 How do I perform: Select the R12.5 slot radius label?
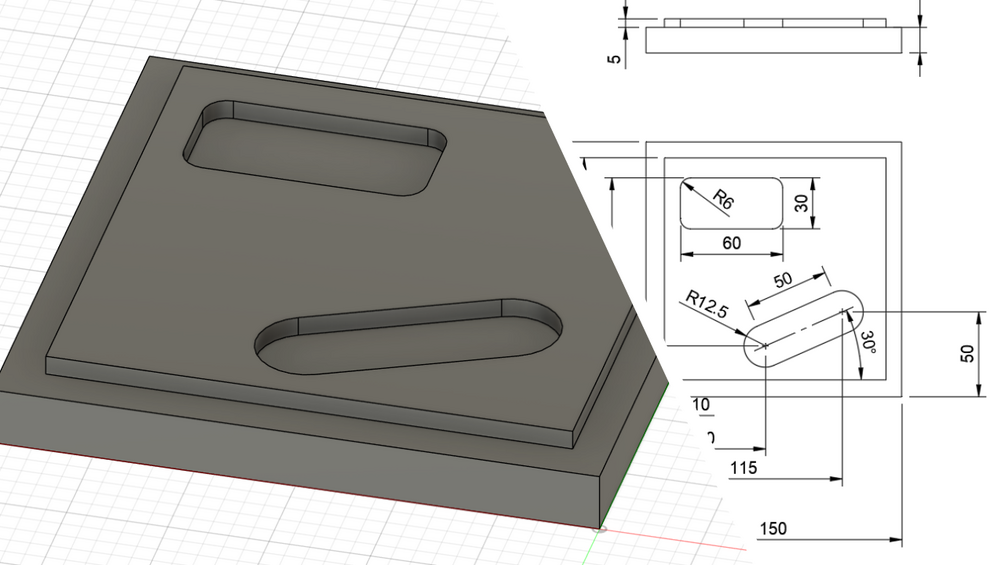click(x=707, y=304)
